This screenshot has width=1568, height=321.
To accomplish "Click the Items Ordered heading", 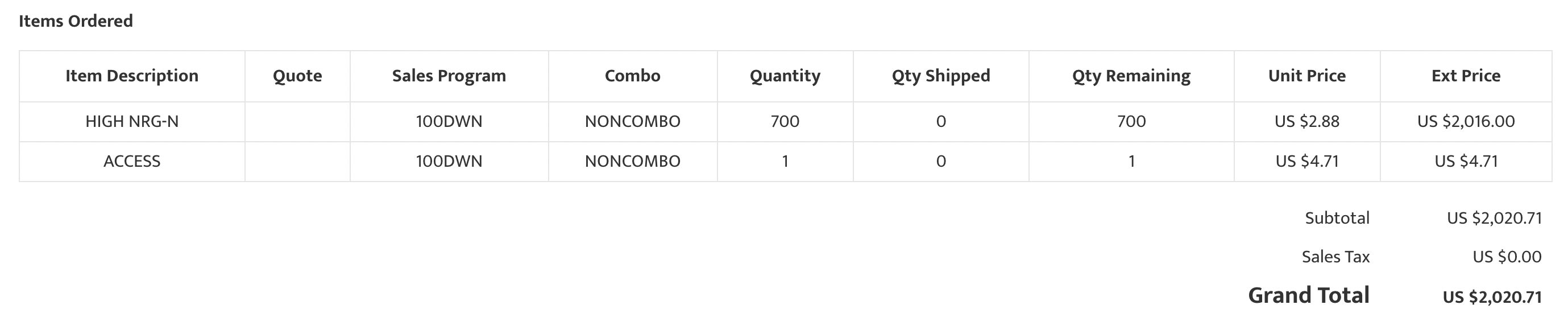I will 76,21.
